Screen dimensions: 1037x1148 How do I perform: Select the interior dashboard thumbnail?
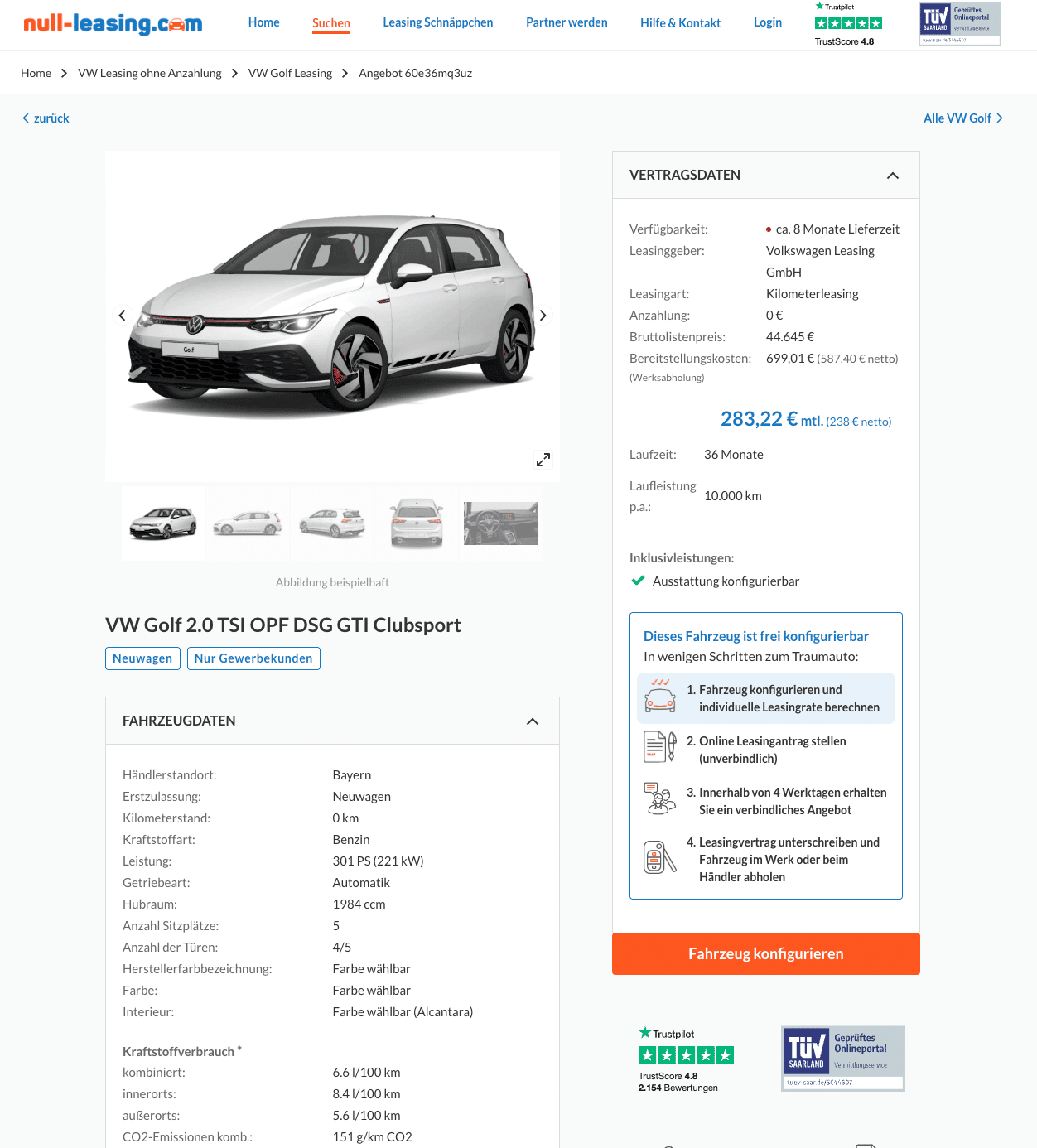point(501,523)
